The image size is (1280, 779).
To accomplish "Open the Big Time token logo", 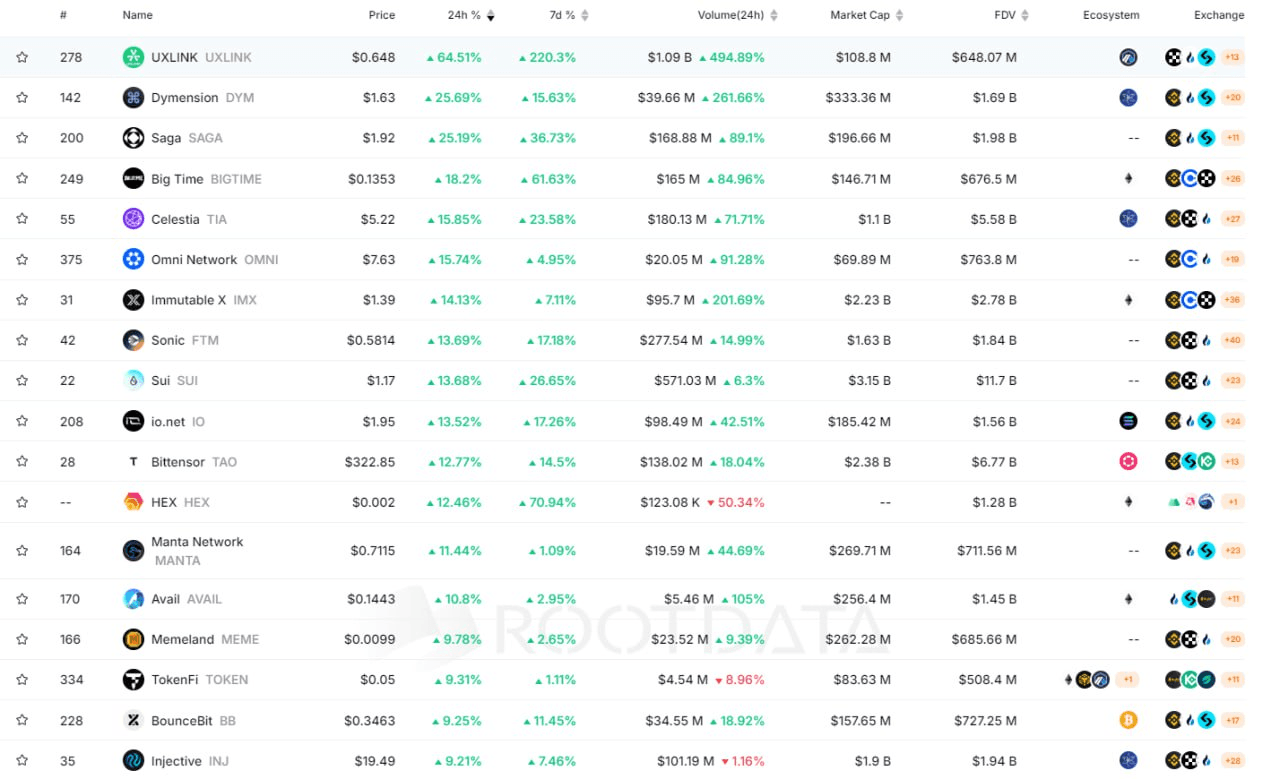I will [x=133, y=178].
